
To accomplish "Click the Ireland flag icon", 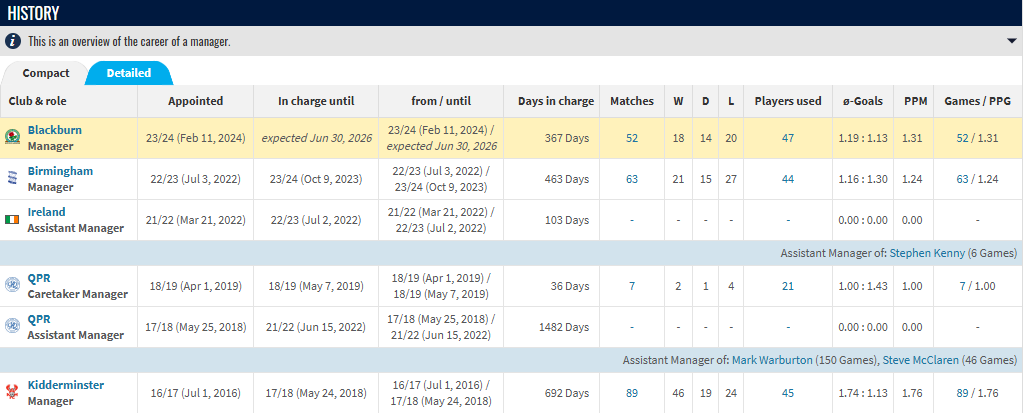I will [12, 220].
